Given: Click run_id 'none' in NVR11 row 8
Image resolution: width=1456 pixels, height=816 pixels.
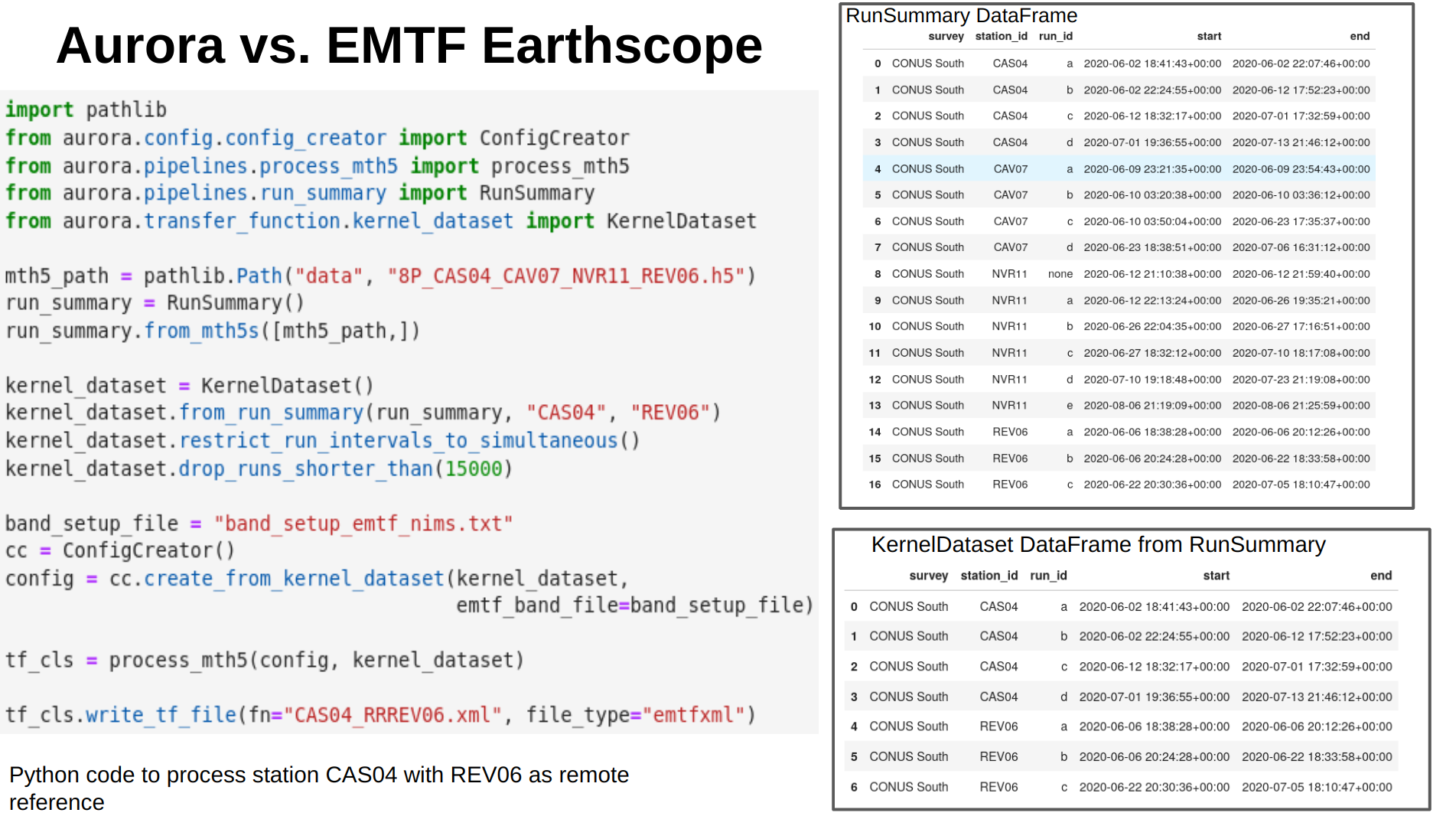Looking at the screenshot, I should (x=1060, y=274).
